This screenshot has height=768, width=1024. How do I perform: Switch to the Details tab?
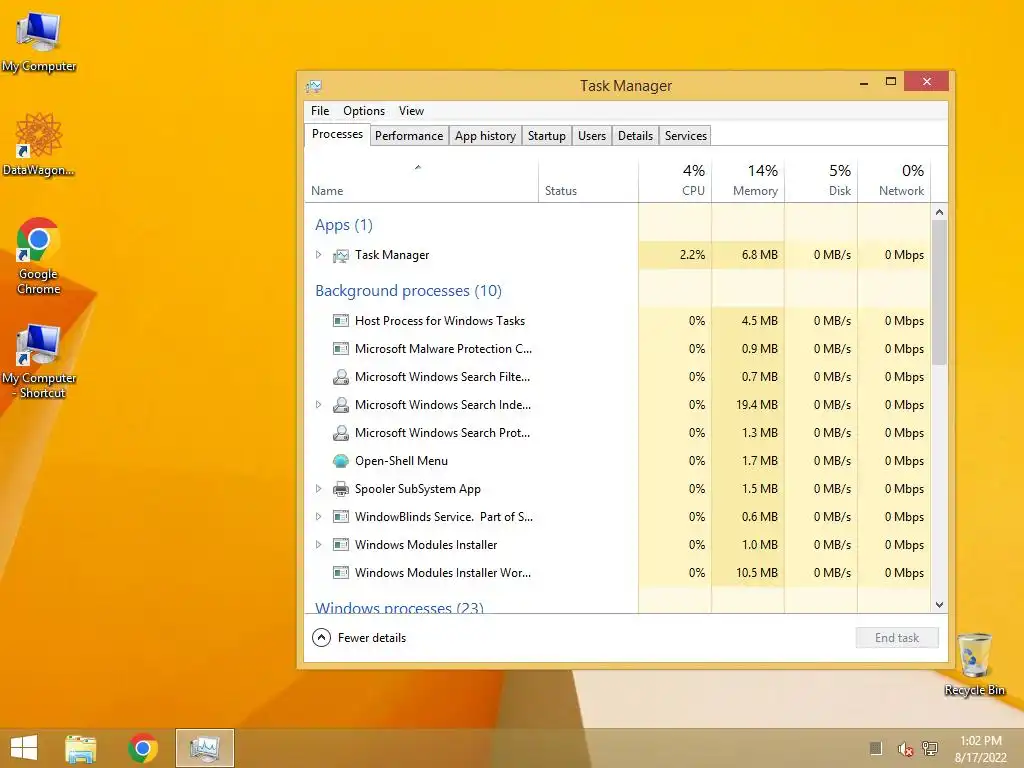(x=635, y=136)
